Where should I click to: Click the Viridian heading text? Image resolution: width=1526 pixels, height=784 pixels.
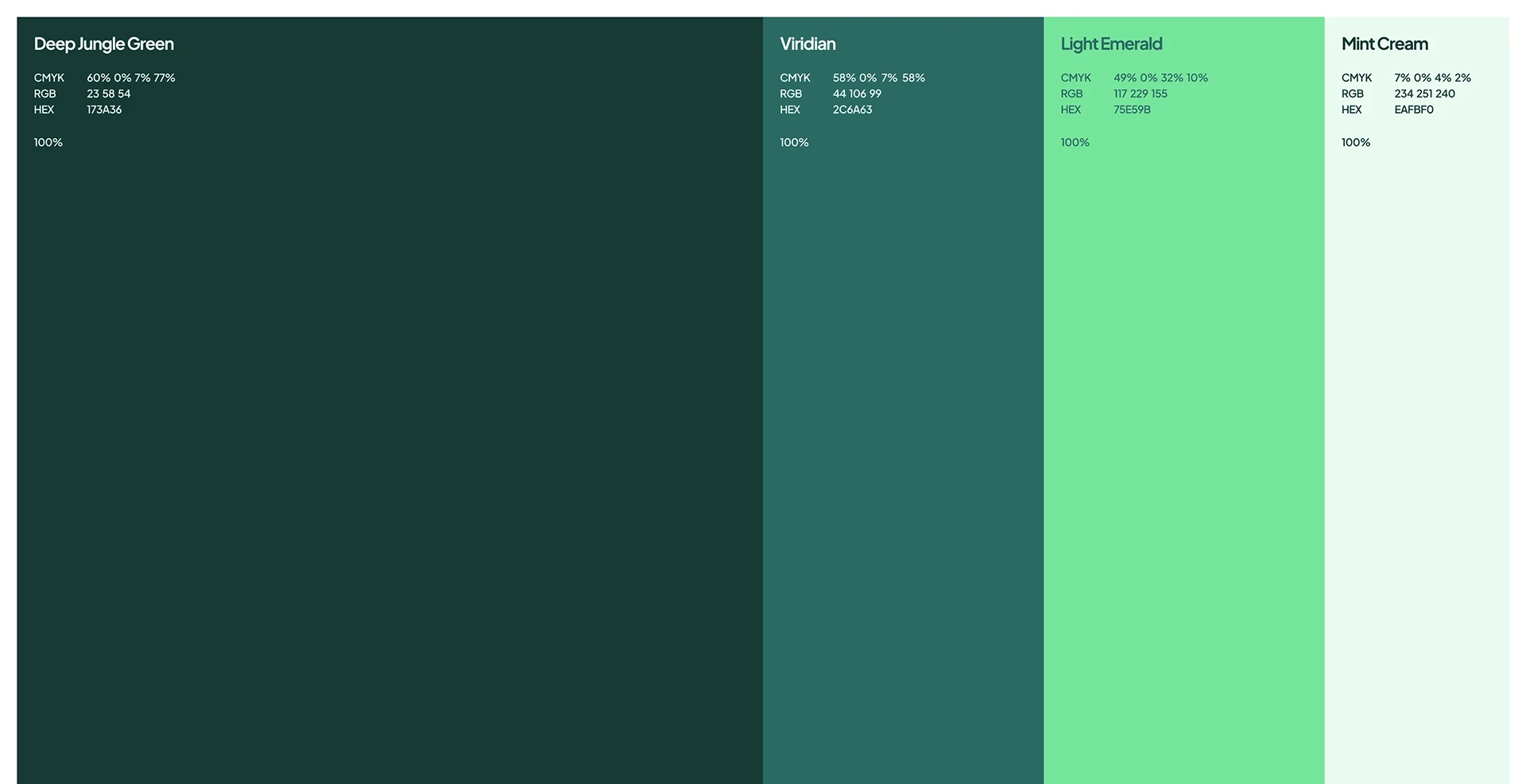808,44
